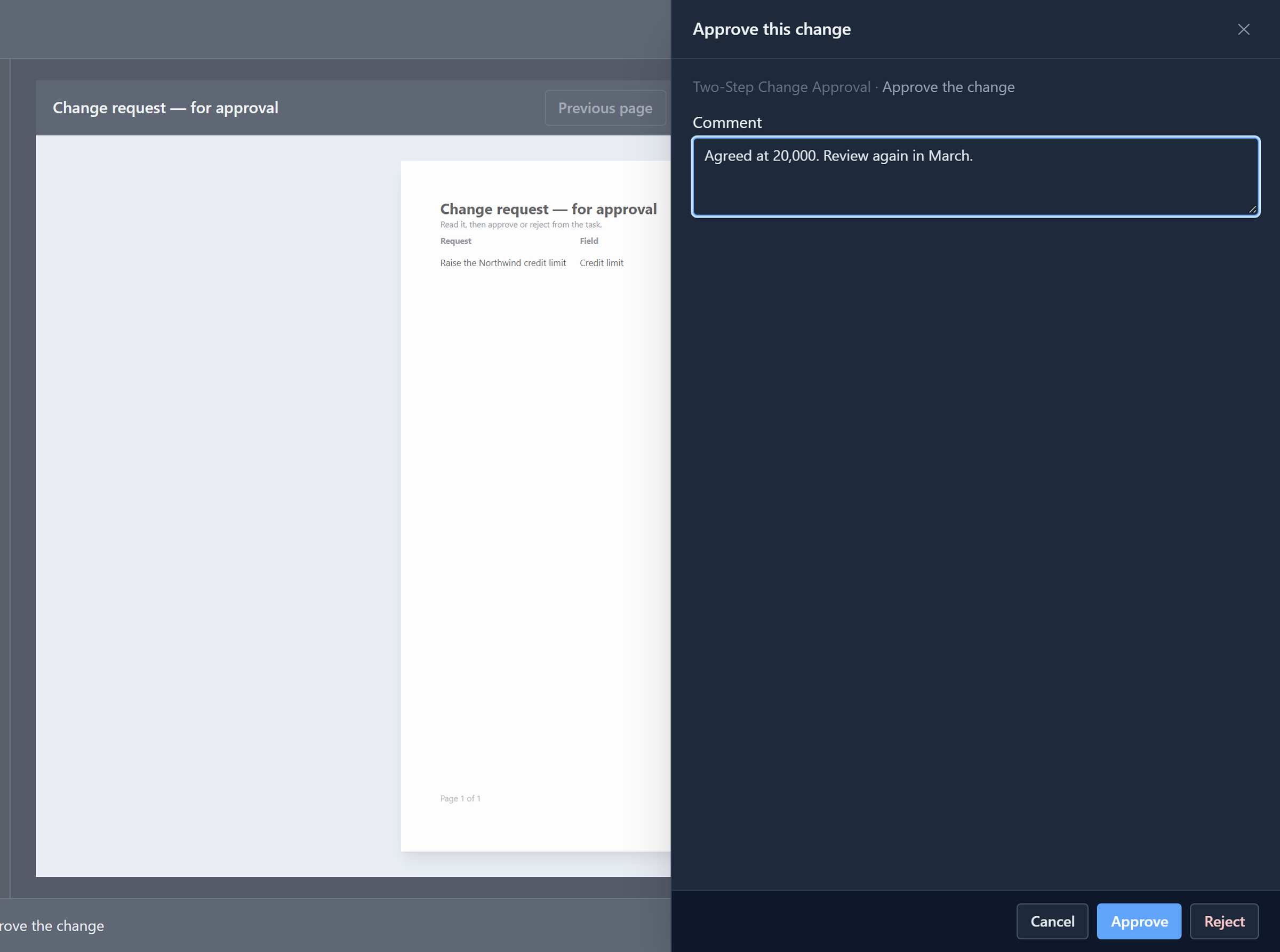This screenshot has height=952, width=1280.
Task: Click the 'Approve this change' panel title
Action: [771, 29]
